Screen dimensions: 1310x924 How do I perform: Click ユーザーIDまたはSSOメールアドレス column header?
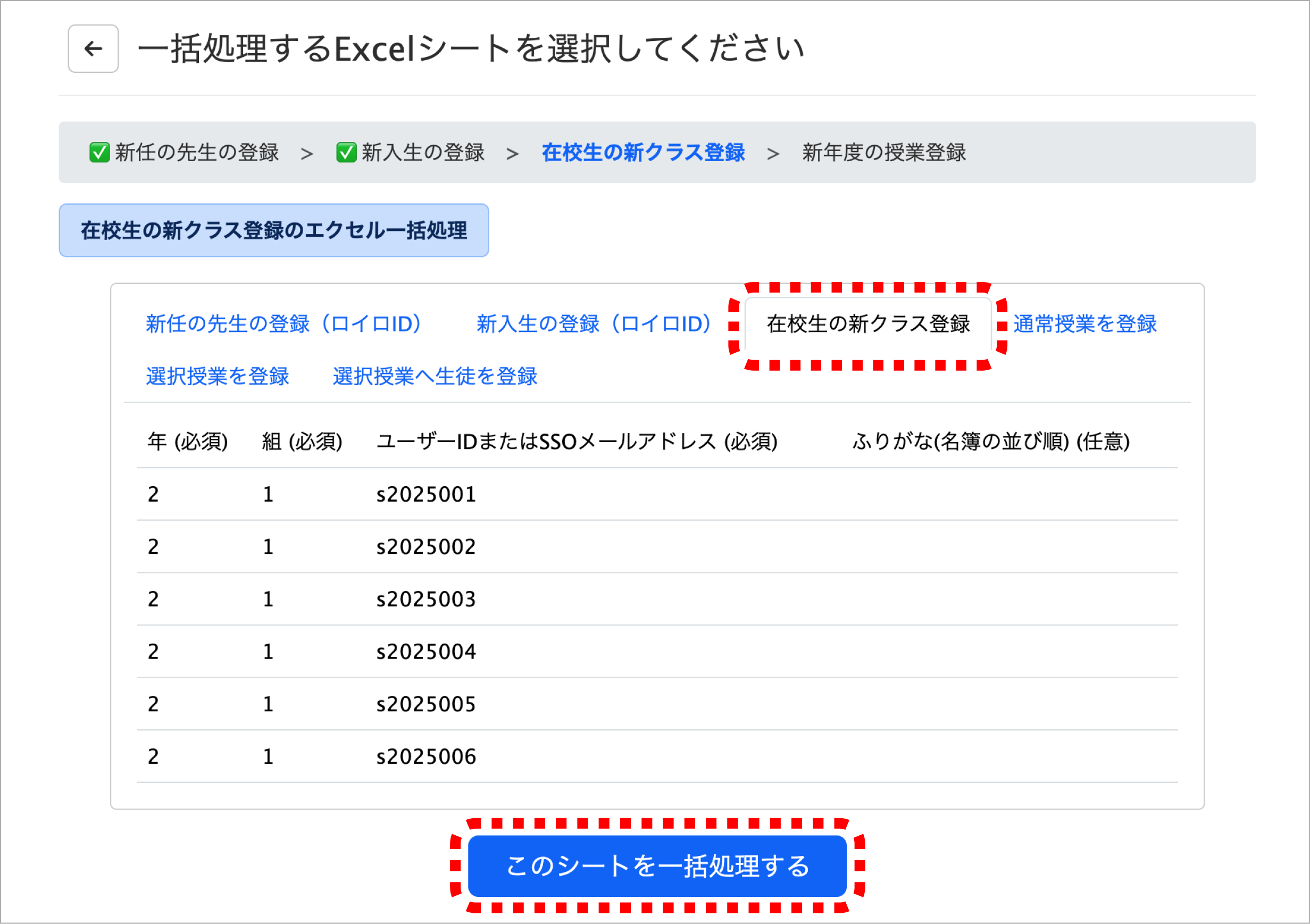tap(576, 441)
